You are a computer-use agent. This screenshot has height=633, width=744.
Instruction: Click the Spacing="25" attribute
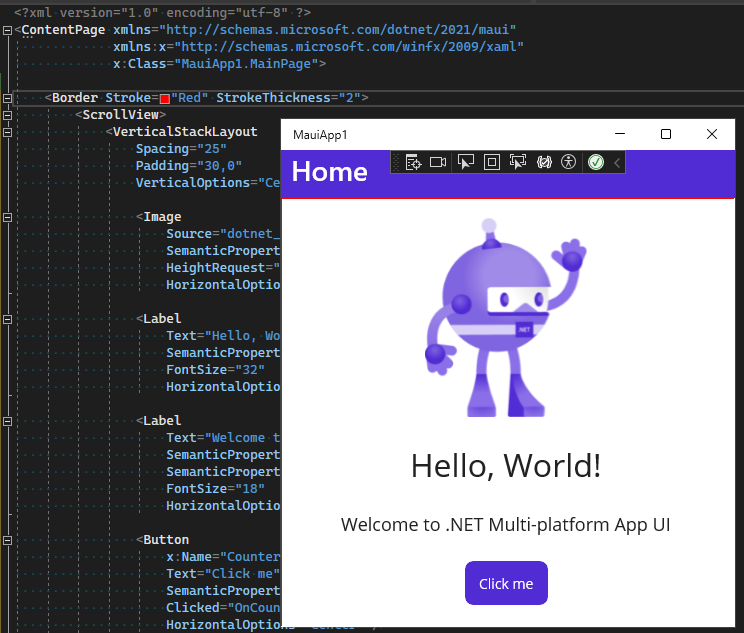coord(181,149)
